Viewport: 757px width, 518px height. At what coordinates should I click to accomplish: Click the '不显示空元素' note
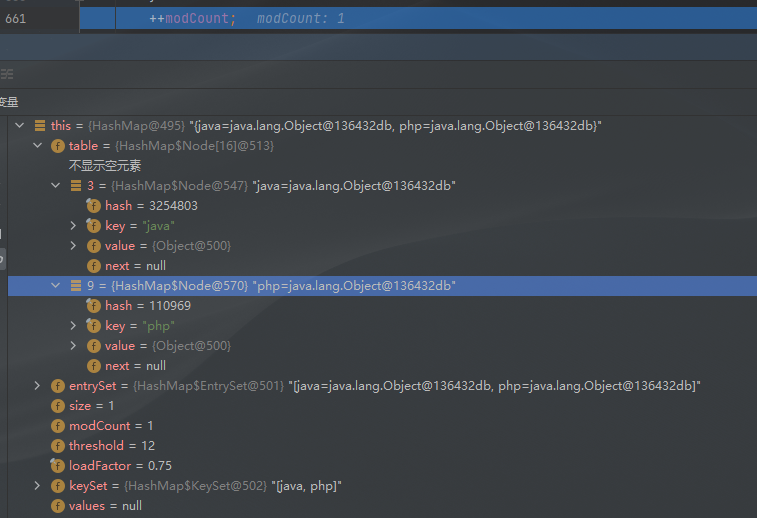[105, 166]
